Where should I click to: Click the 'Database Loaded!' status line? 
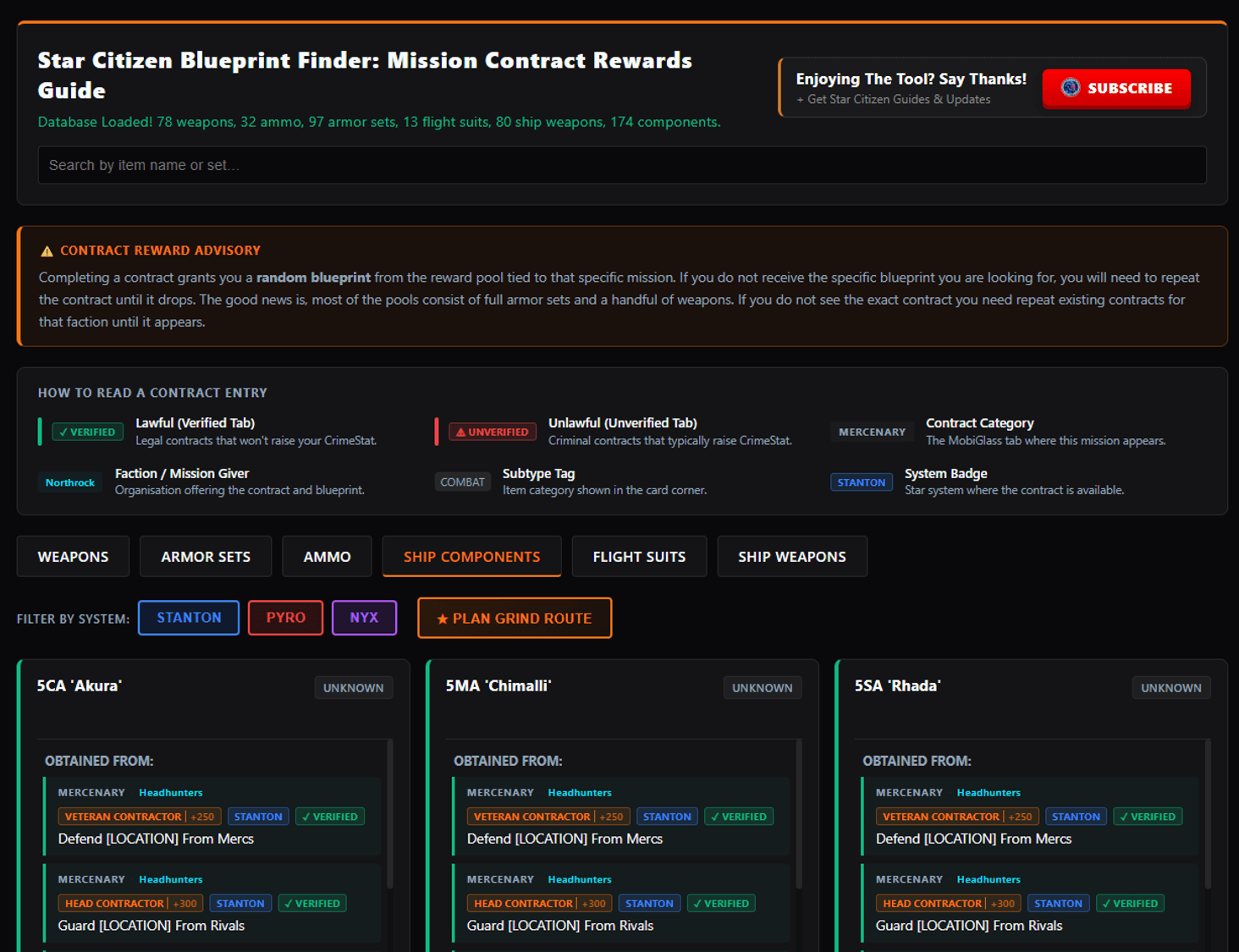tap(379, 122)
